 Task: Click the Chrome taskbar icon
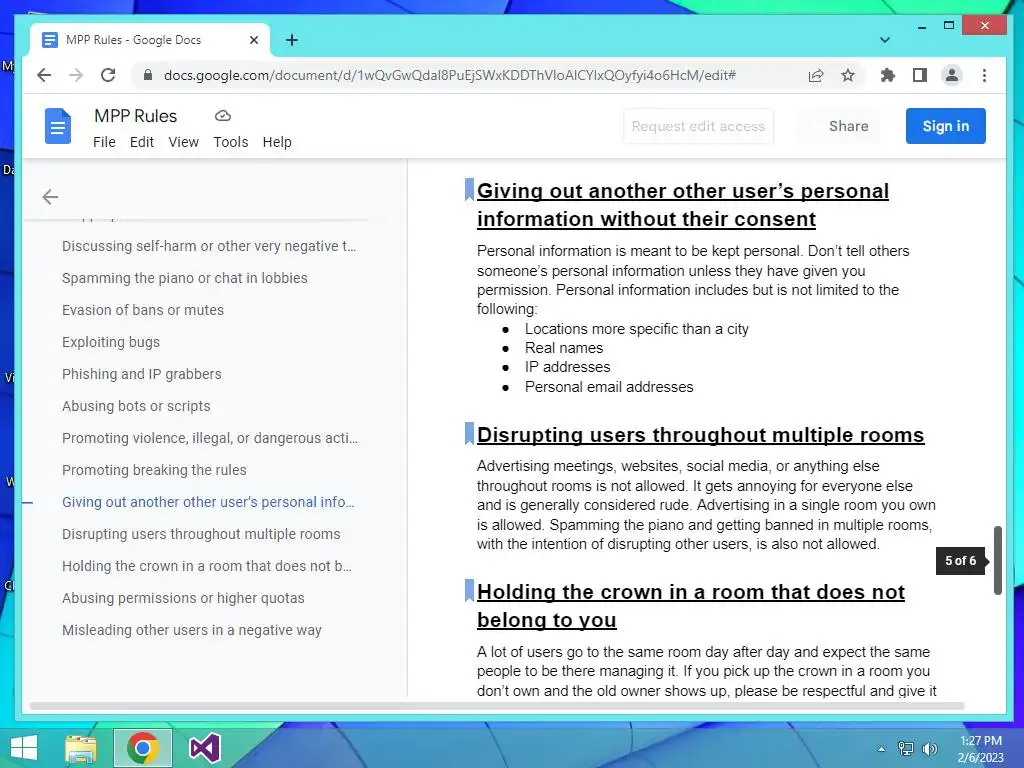pos(142,748)
